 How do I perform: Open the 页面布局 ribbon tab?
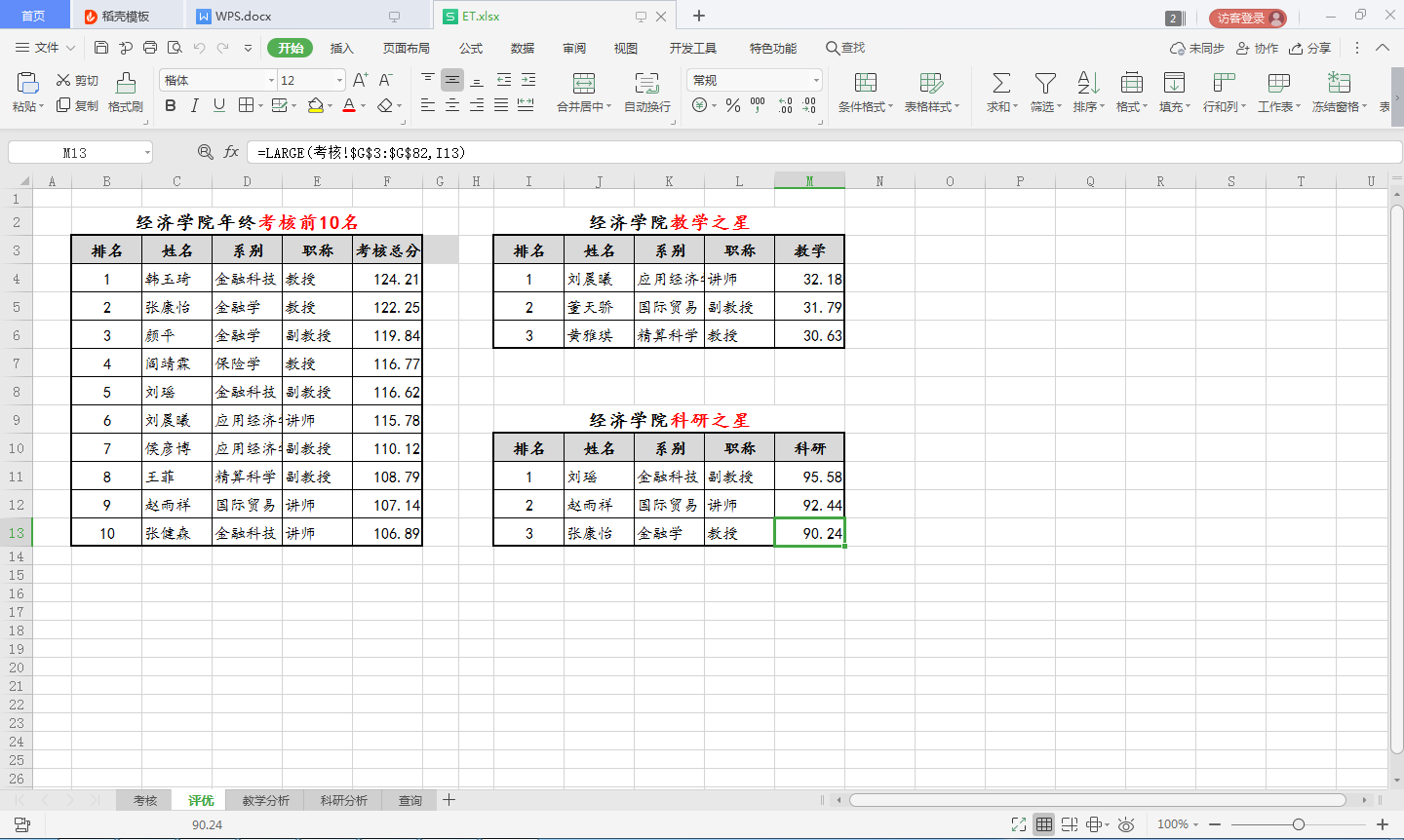[x=407, y=48]
